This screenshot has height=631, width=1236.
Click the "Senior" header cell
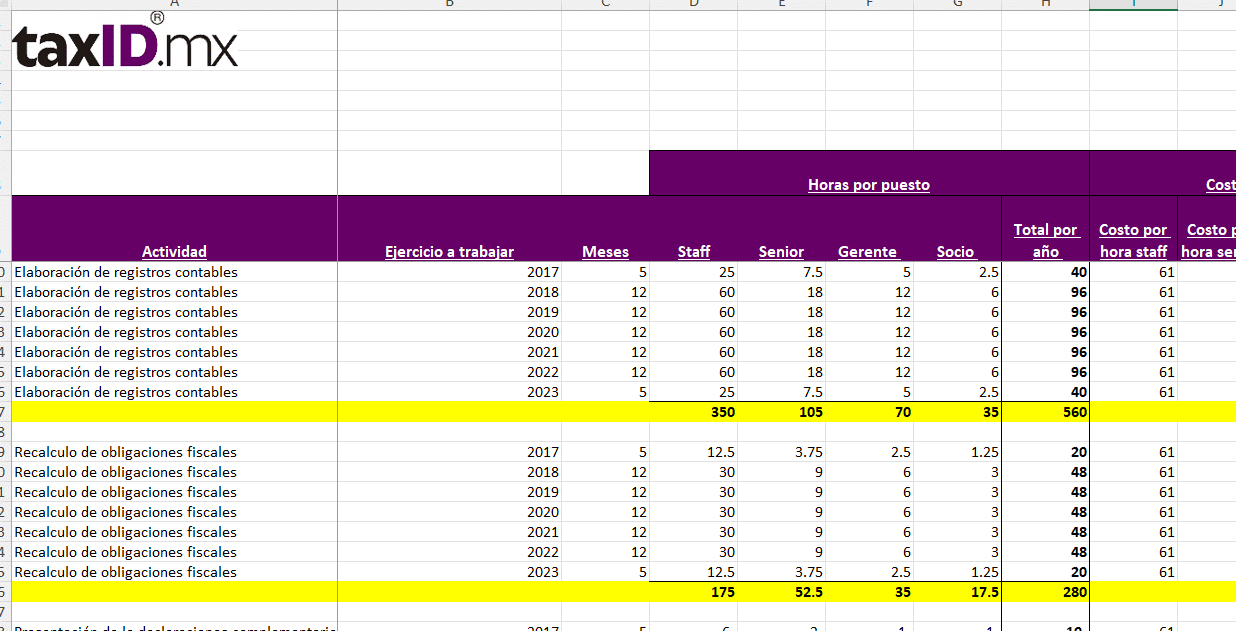[x=781, y=251]
